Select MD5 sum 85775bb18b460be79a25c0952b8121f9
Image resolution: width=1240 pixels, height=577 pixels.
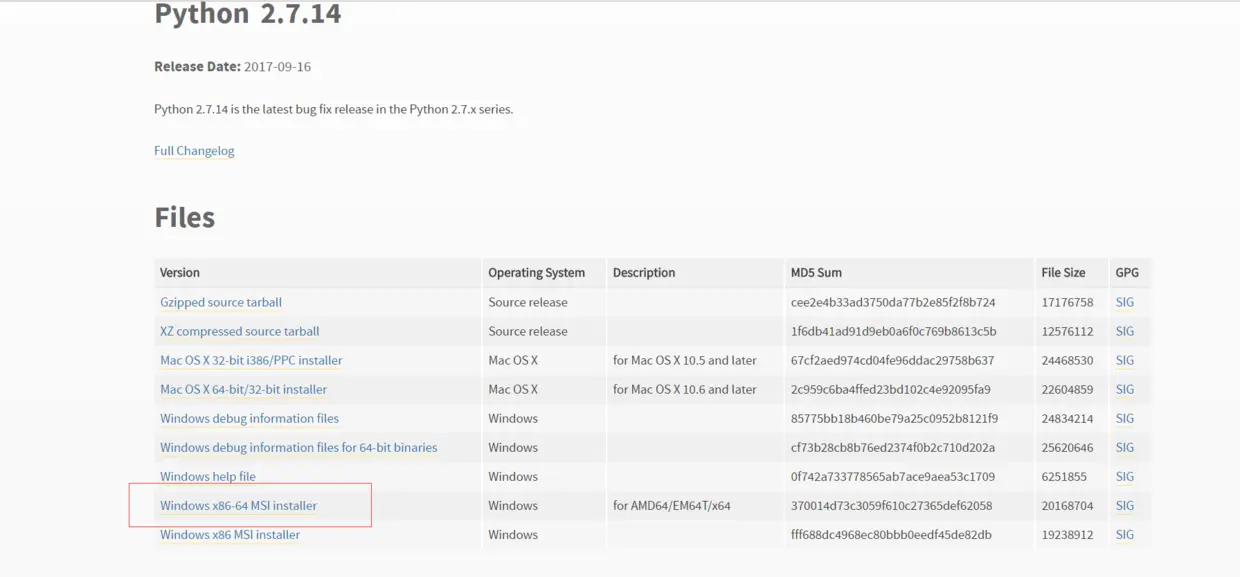(x=894, y=418)
